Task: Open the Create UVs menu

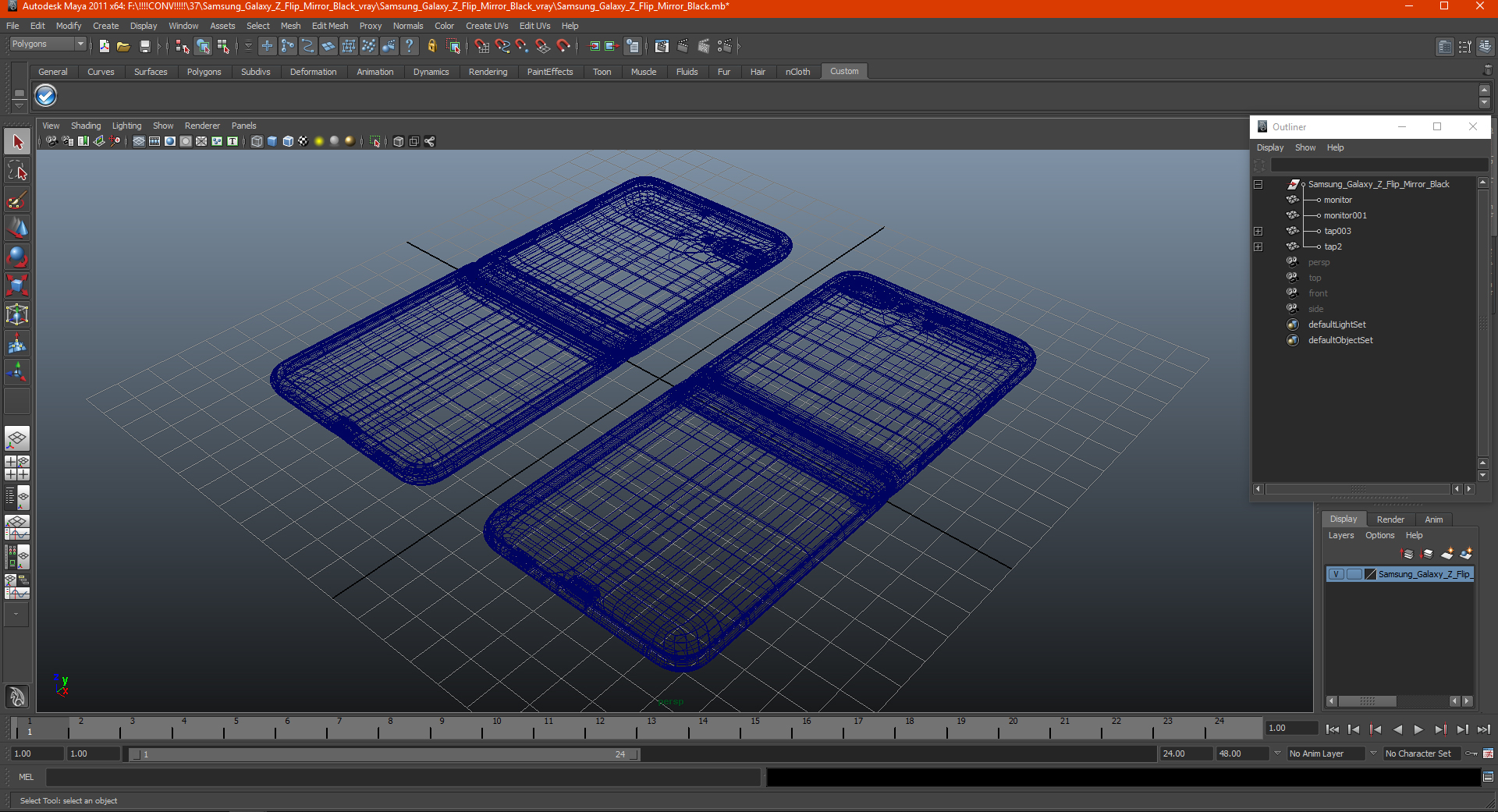Action: pyautogui.click(x=487, y=26)
